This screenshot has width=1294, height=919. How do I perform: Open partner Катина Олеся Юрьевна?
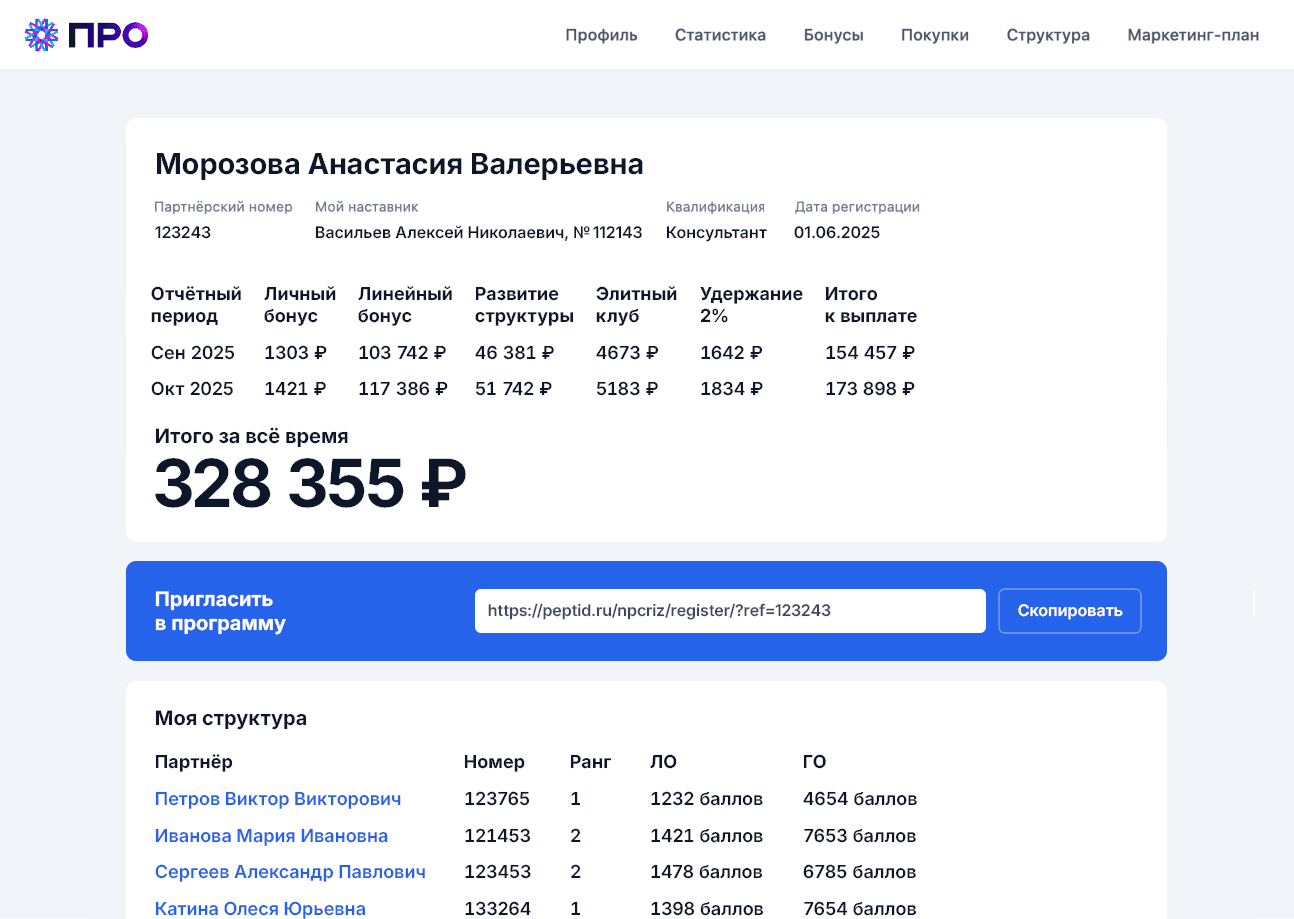(x=260, y=909)
